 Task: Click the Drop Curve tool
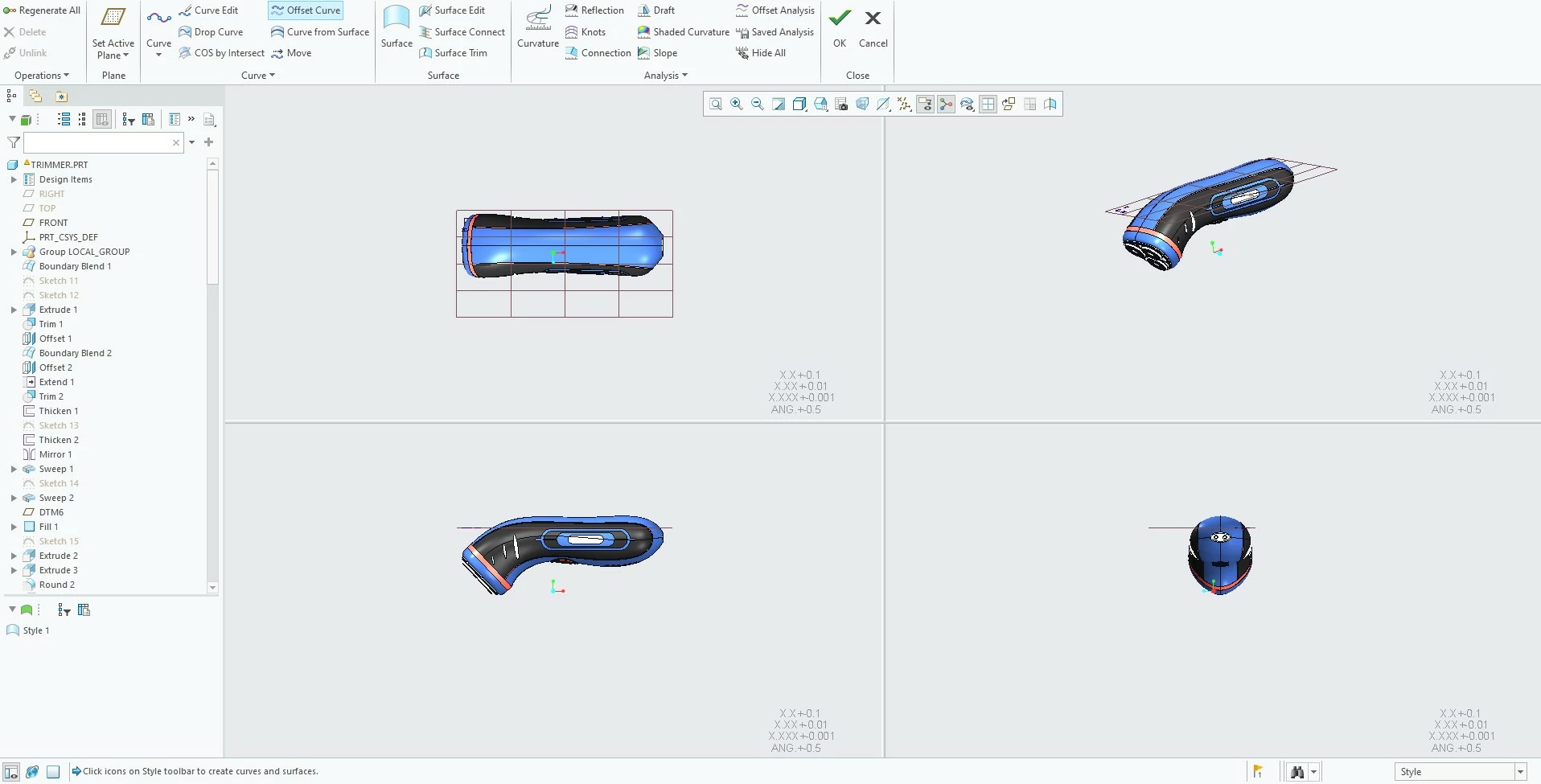coord(211,32)
